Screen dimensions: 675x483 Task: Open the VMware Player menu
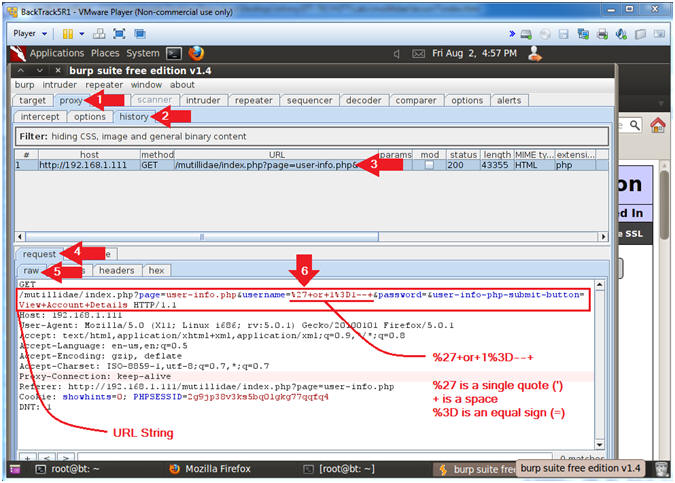click(29, 34)
